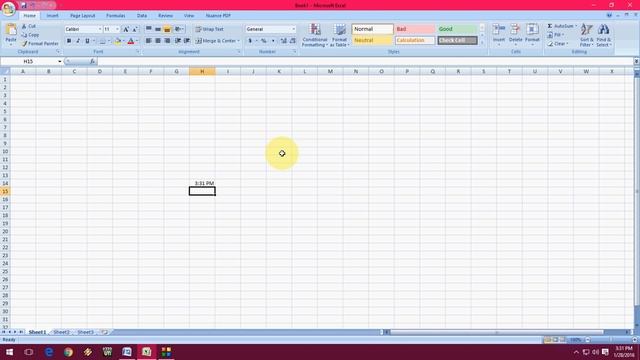Apply the Check Cell style

coord(457,40)
